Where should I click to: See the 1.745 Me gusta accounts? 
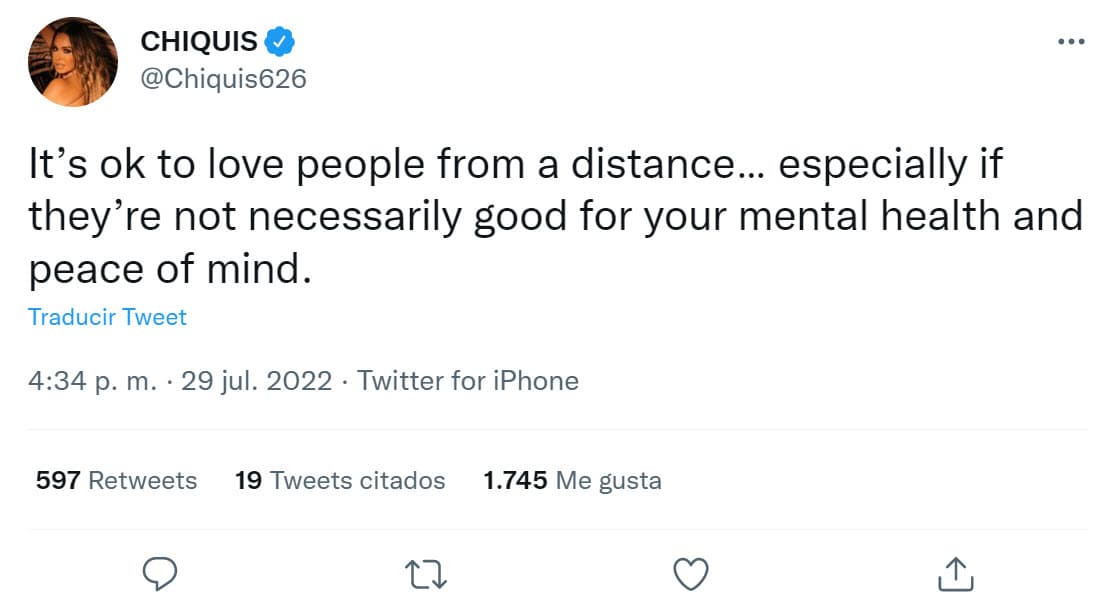[572, 480]
